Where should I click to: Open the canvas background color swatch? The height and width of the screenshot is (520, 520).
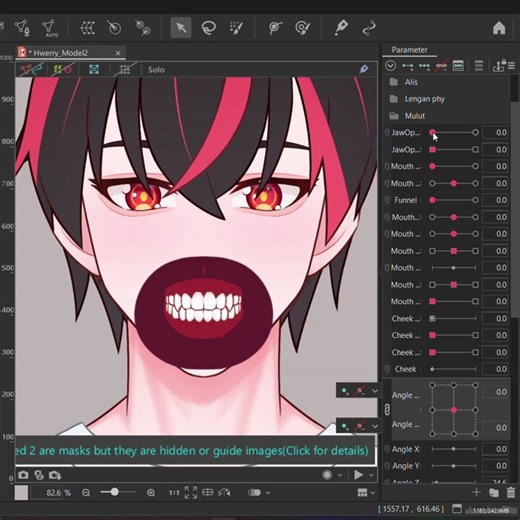tap(21, 493)
